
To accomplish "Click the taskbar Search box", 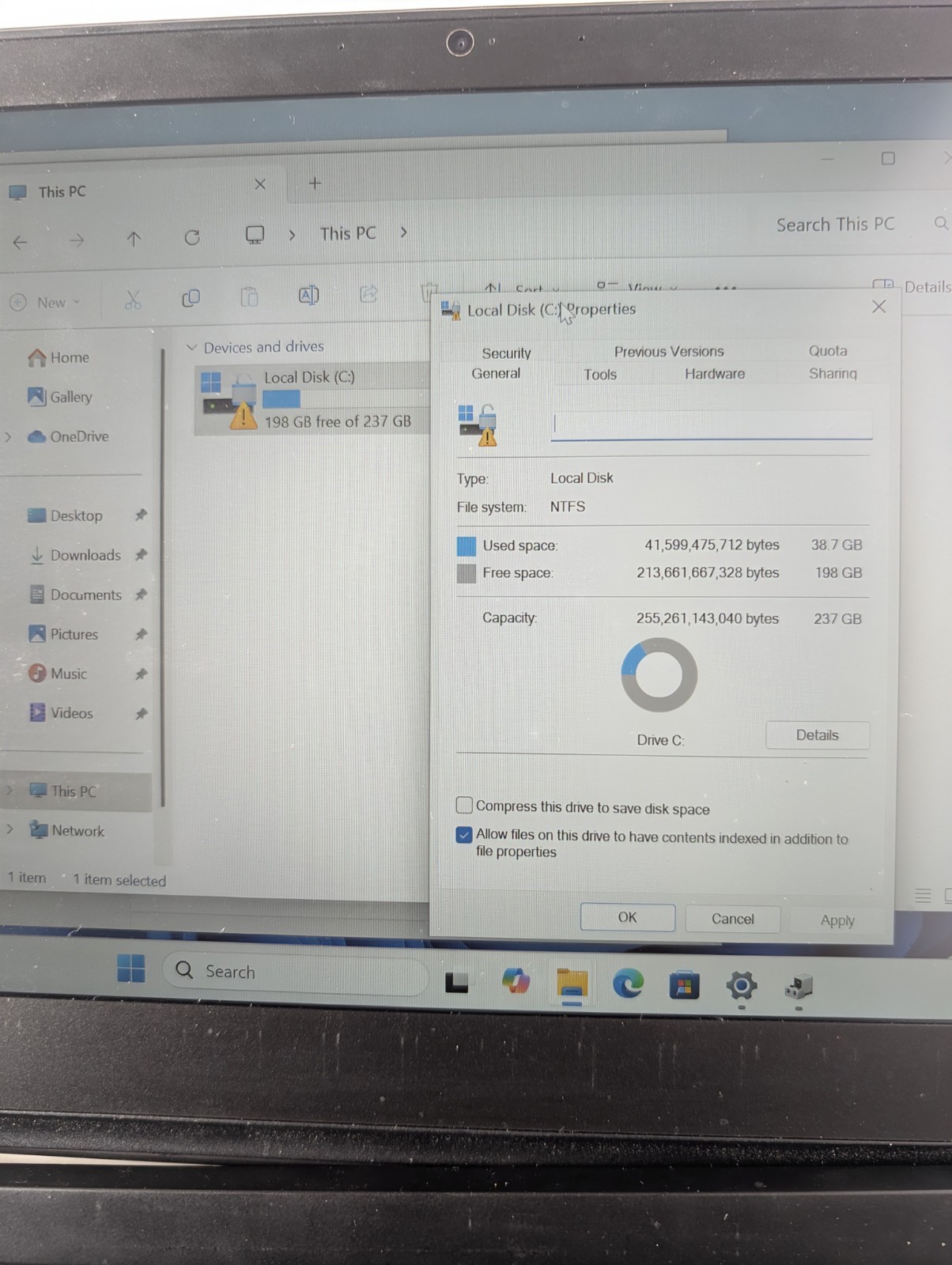I will [x=297, y=972].
